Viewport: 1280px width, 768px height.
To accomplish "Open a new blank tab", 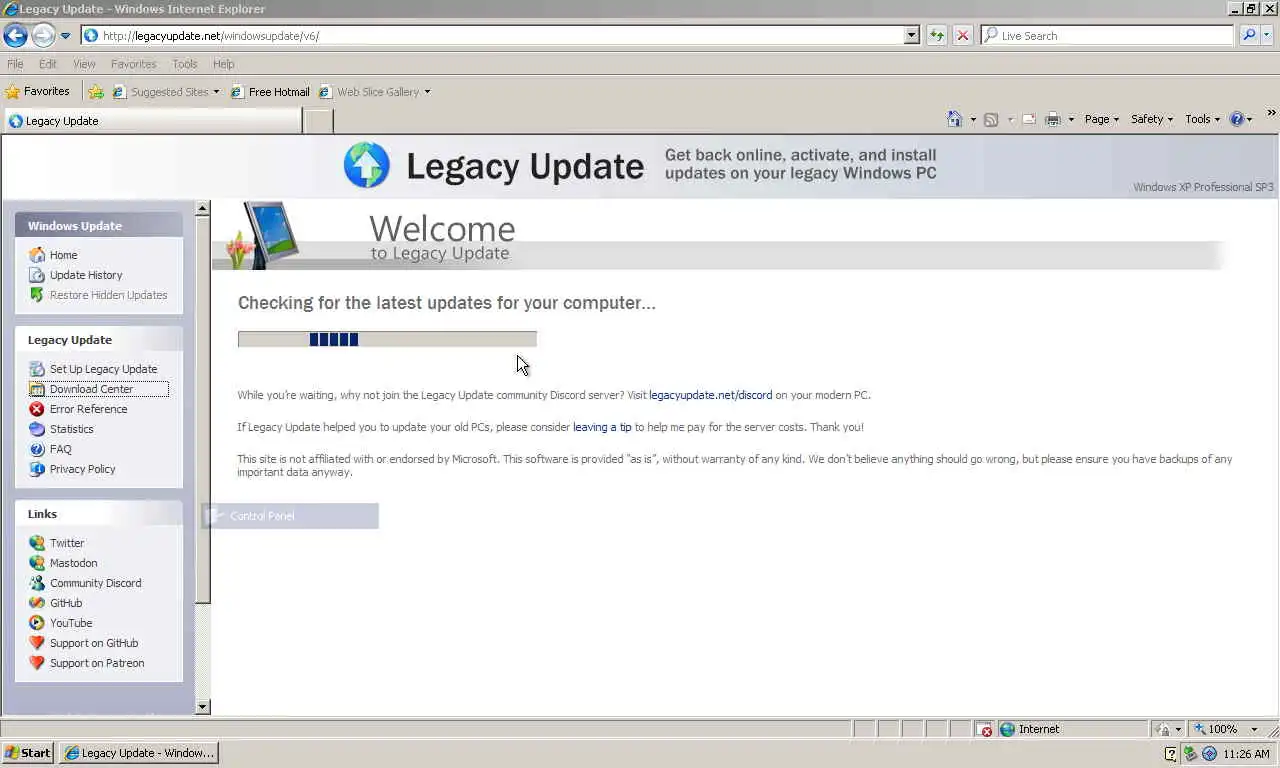I will (x=318, y=121).
